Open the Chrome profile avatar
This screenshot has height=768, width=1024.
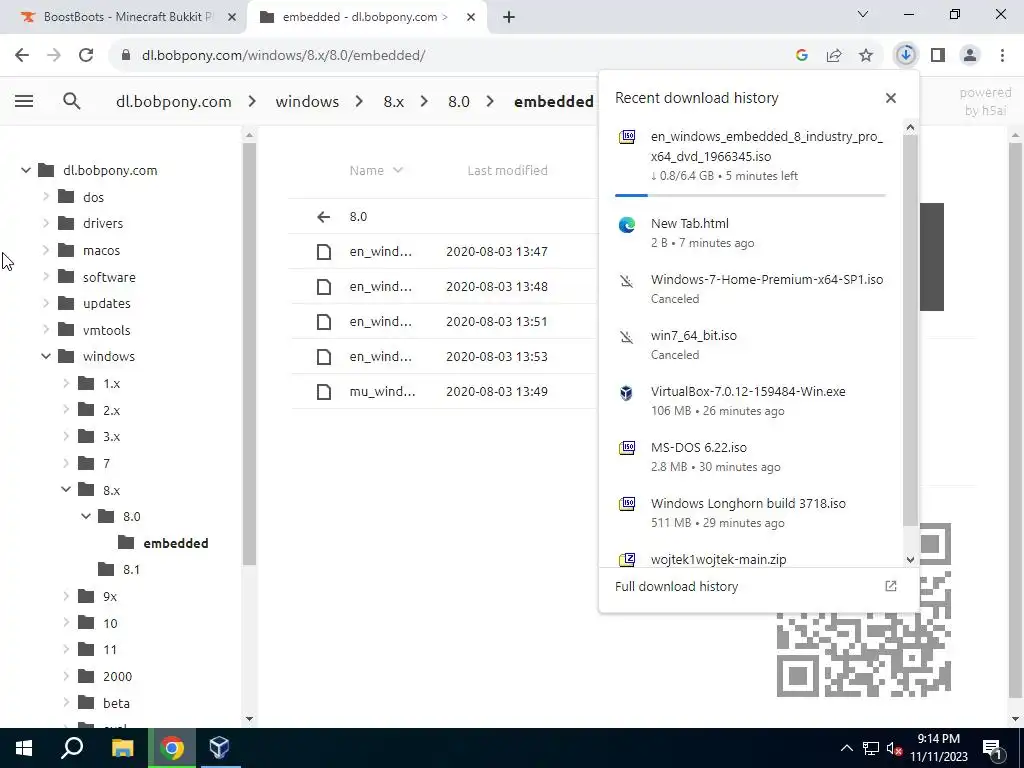coord(970,56)
